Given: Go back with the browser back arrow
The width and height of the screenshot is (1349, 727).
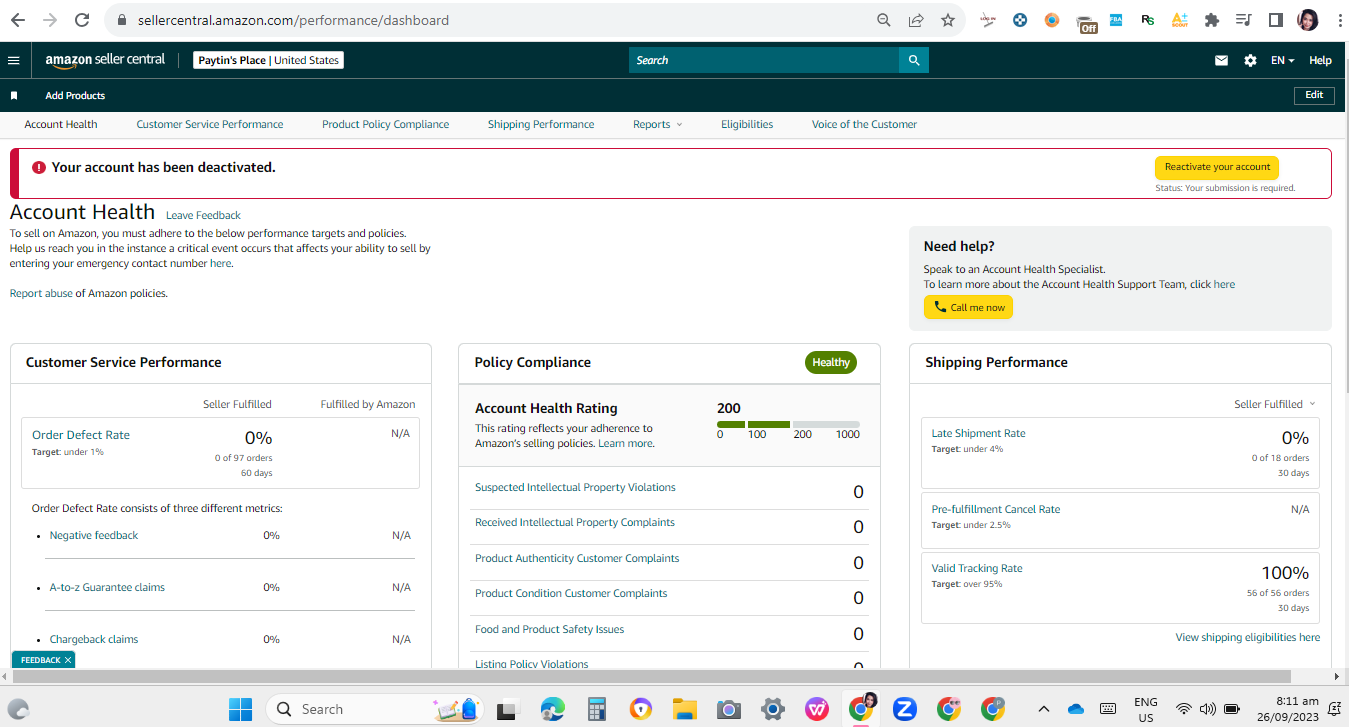Looking at the screenshot, I should (17, 20).
